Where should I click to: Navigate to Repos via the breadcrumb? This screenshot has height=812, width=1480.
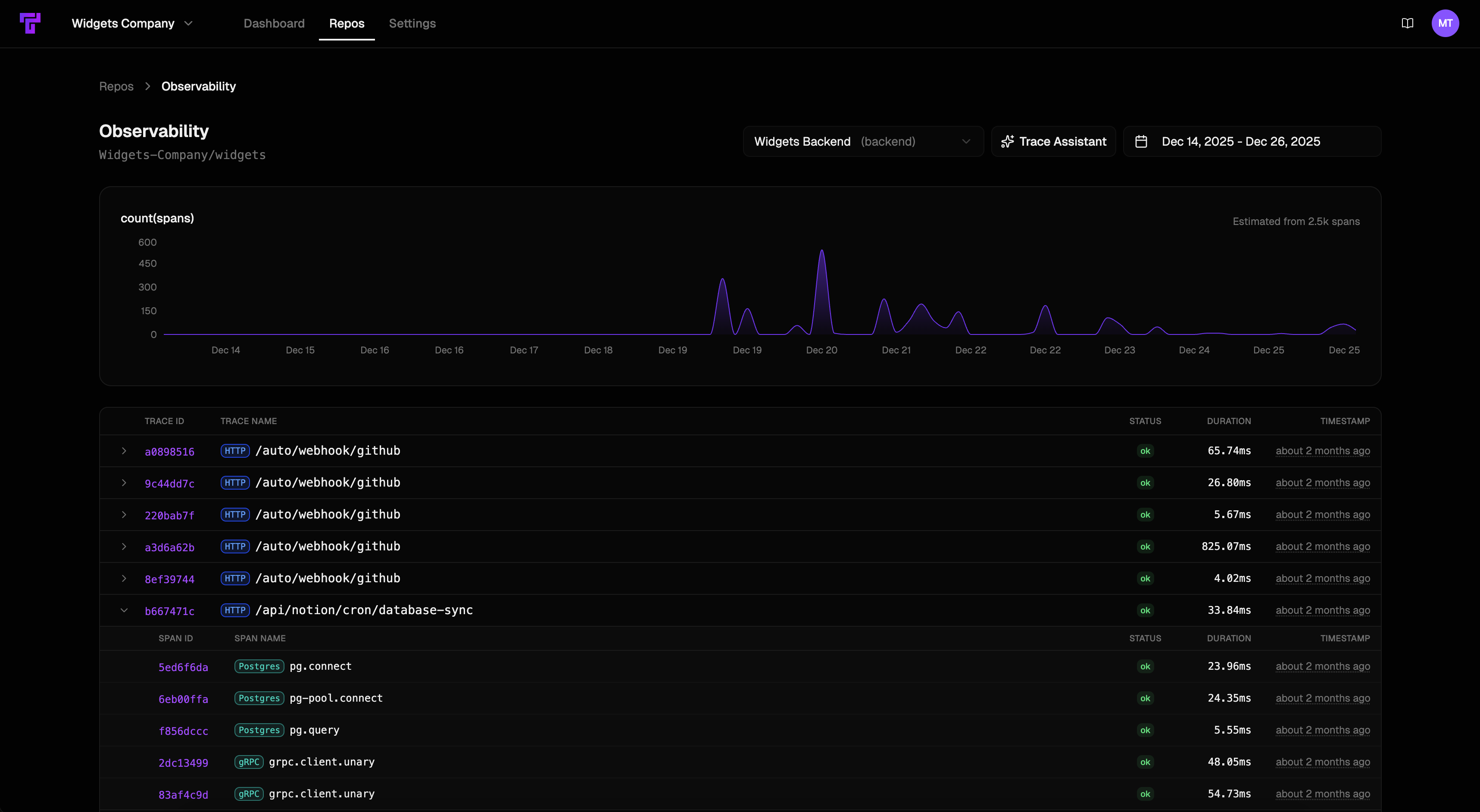116,86
